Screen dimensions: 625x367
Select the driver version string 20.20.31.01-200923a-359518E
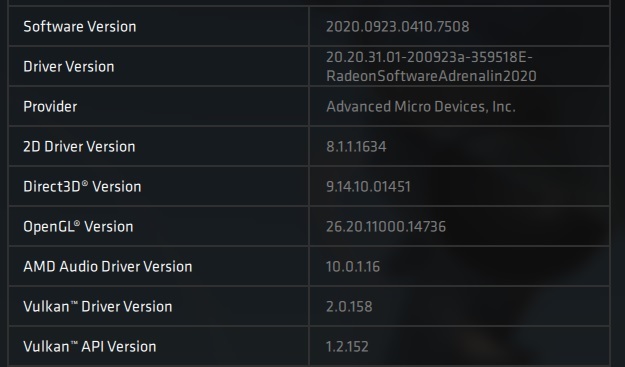click(x=429, y=57)
